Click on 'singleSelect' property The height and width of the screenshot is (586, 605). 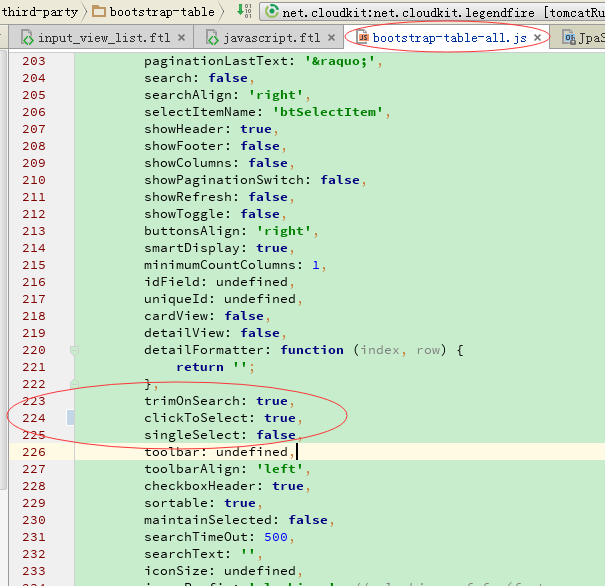(192, 435)
